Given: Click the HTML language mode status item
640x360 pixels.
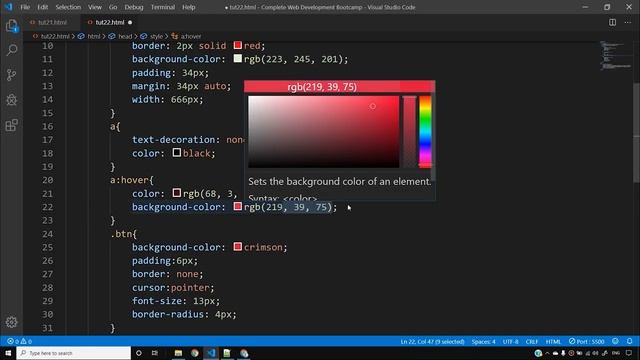Looking at the screenshot, I should pos(553,341).
